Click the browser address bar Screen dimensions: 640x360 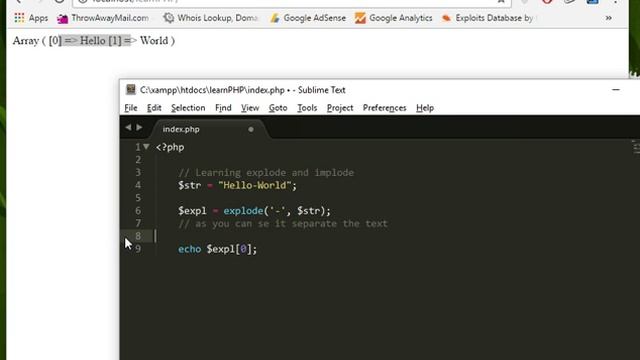tap(290, 2)
